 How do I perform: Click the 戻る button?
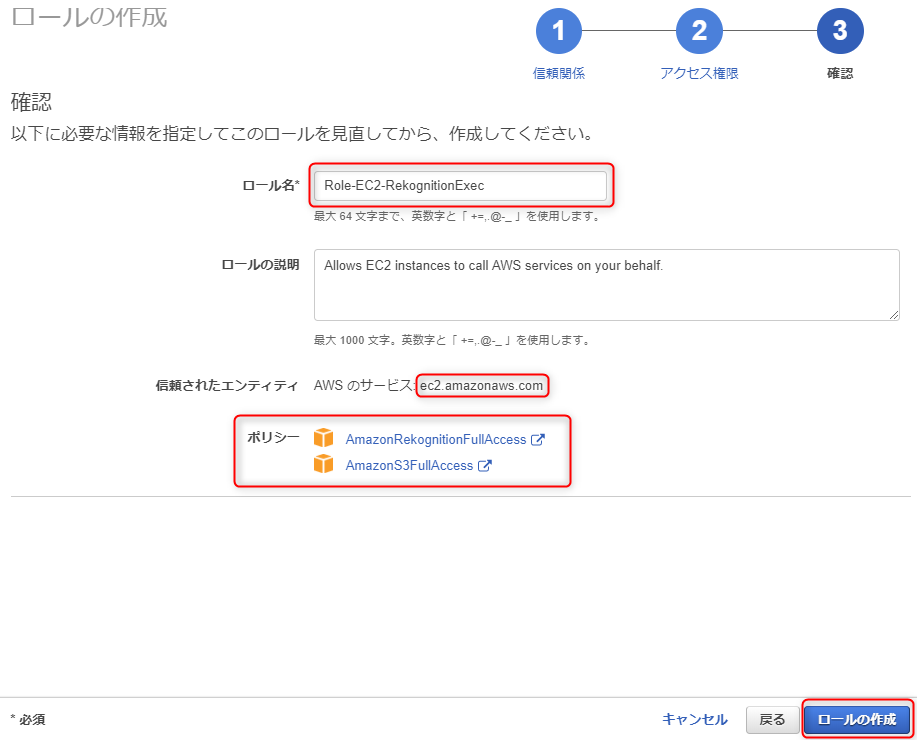click(x=772, y=720)
